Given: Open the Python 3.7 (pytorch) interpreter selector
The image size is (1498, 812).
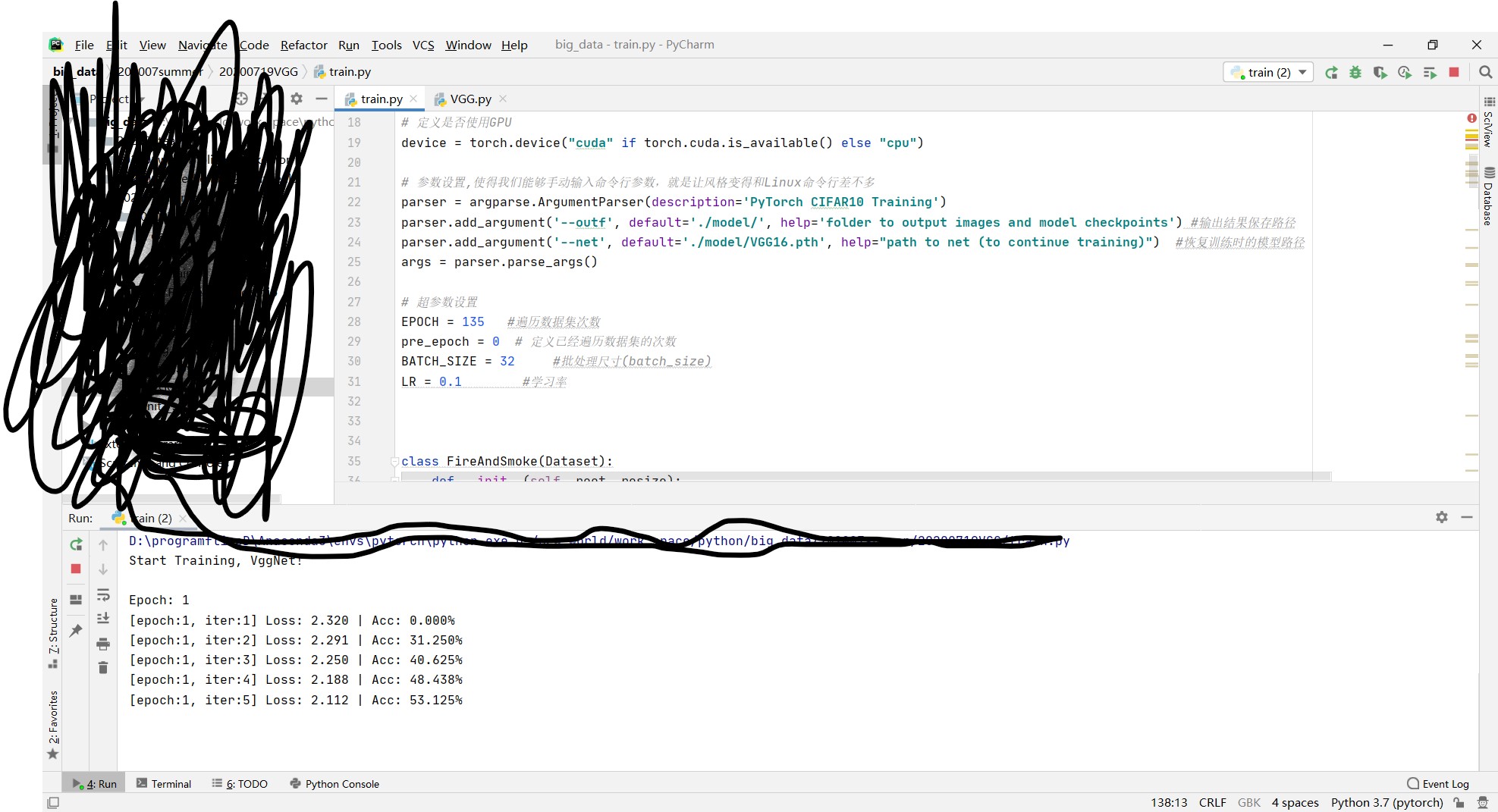Looking at the screenshot, I should 1386,802.
